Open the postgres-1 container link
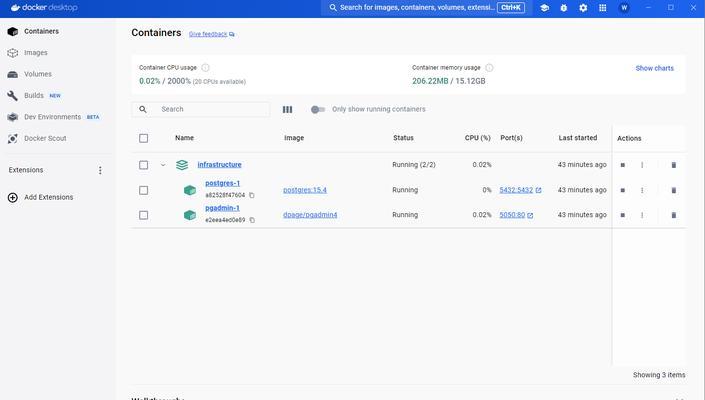Viewport: 705px width, 400px height. pyautogui.click(x=223, y=183)
